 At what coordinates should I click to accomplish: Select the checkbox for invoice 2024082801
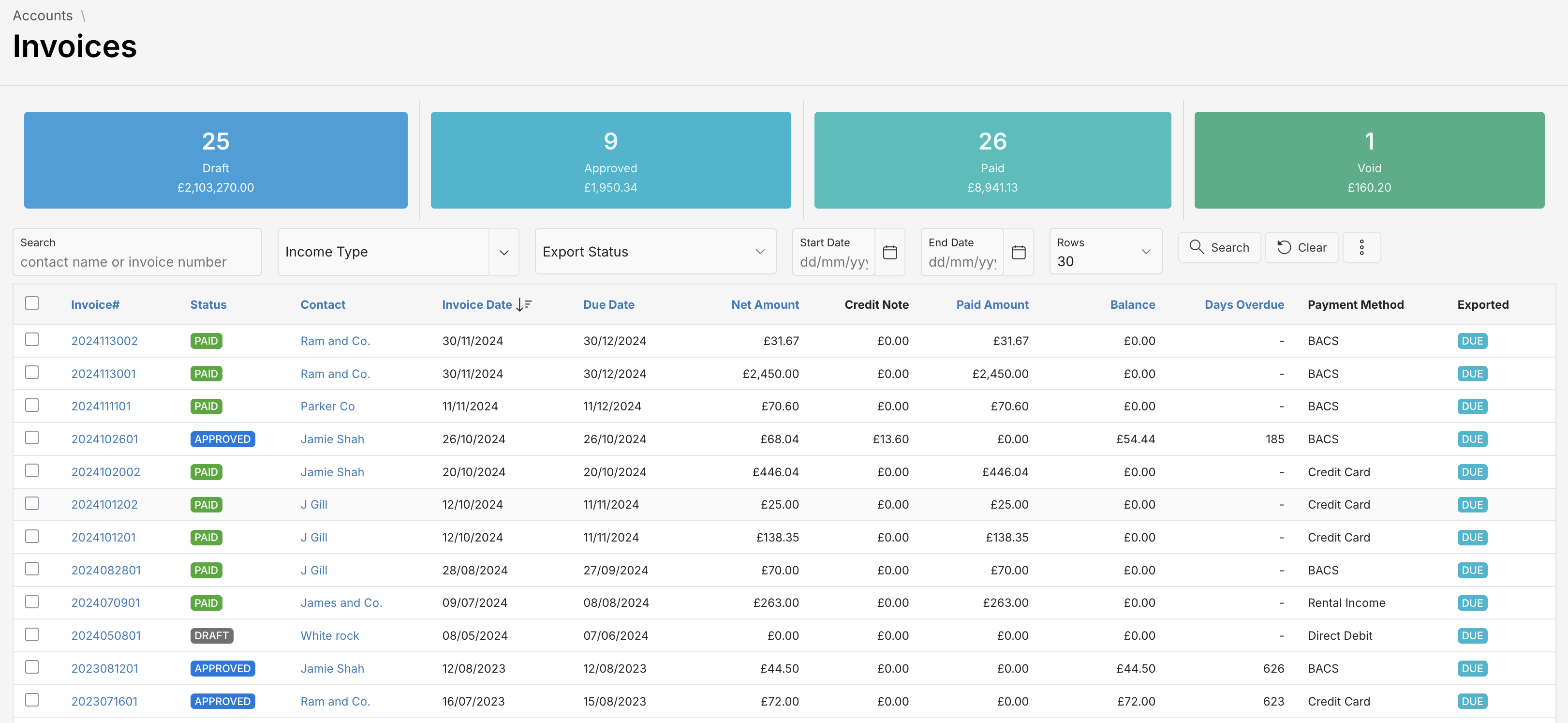(x=32, y=568)
